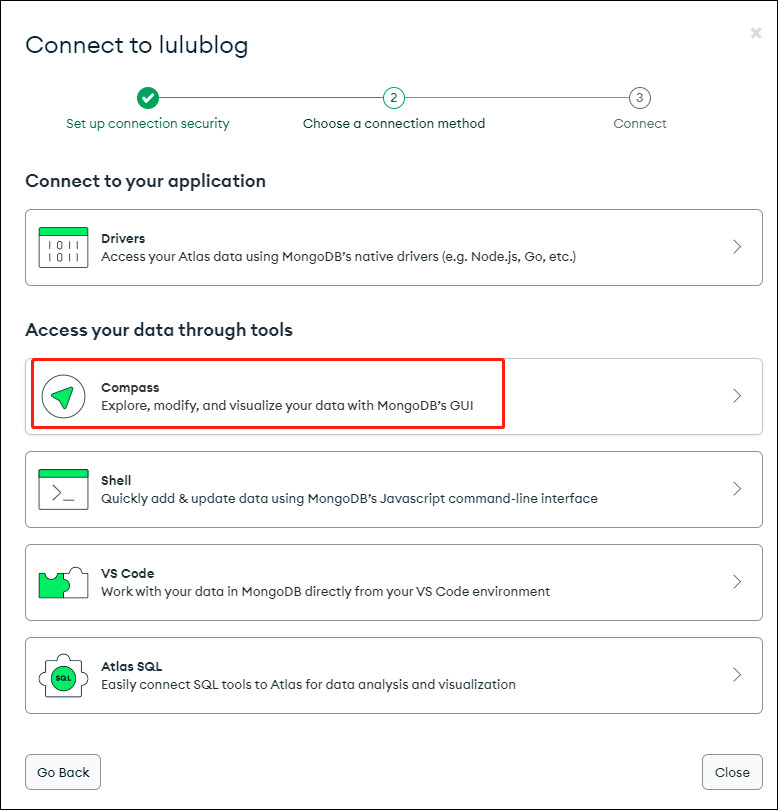Click the Go Back button
The image size is (778, 810).
pyautogui.click(x=63, y=772)
